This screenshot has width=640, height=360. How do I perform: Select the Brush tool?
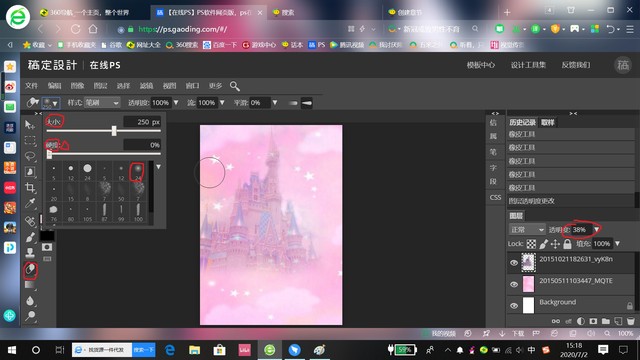30,237
